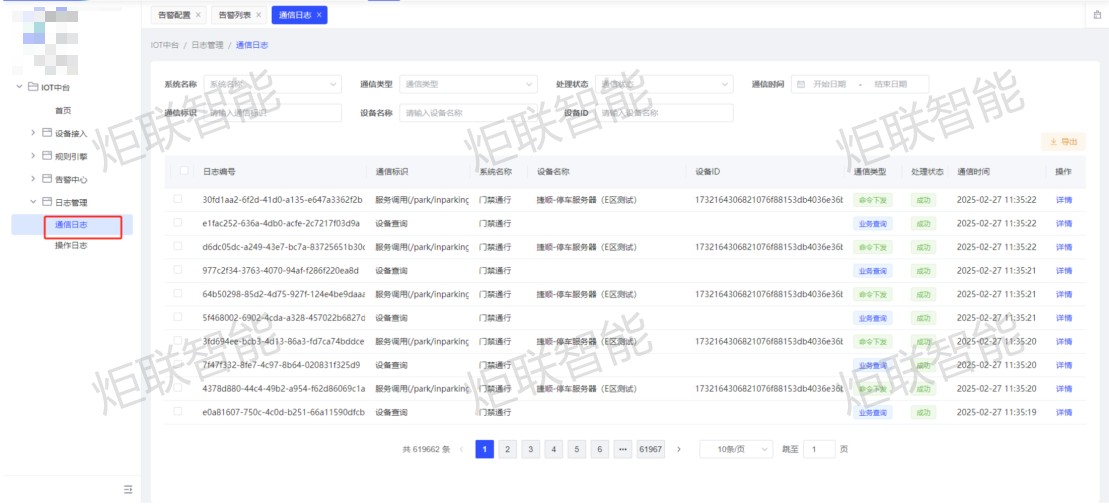Go to next page with right arrow
The width and height of the screenshot is (1109, 504).
point(679,449)
